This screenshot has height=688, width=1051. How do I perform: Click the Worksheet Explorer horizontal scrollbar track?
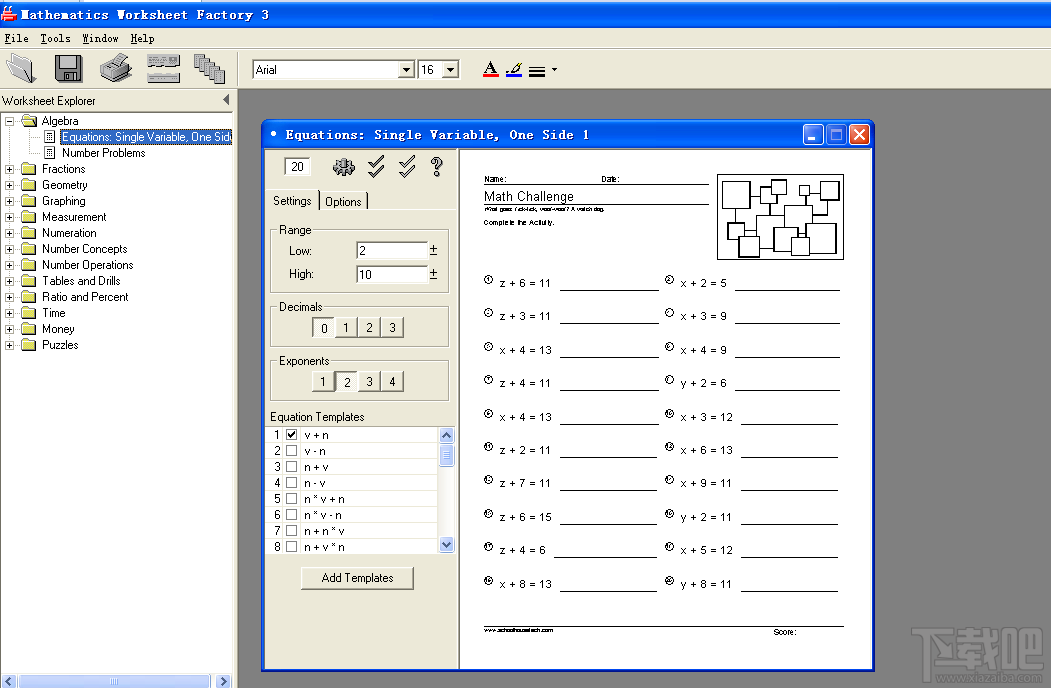point(114,681)
